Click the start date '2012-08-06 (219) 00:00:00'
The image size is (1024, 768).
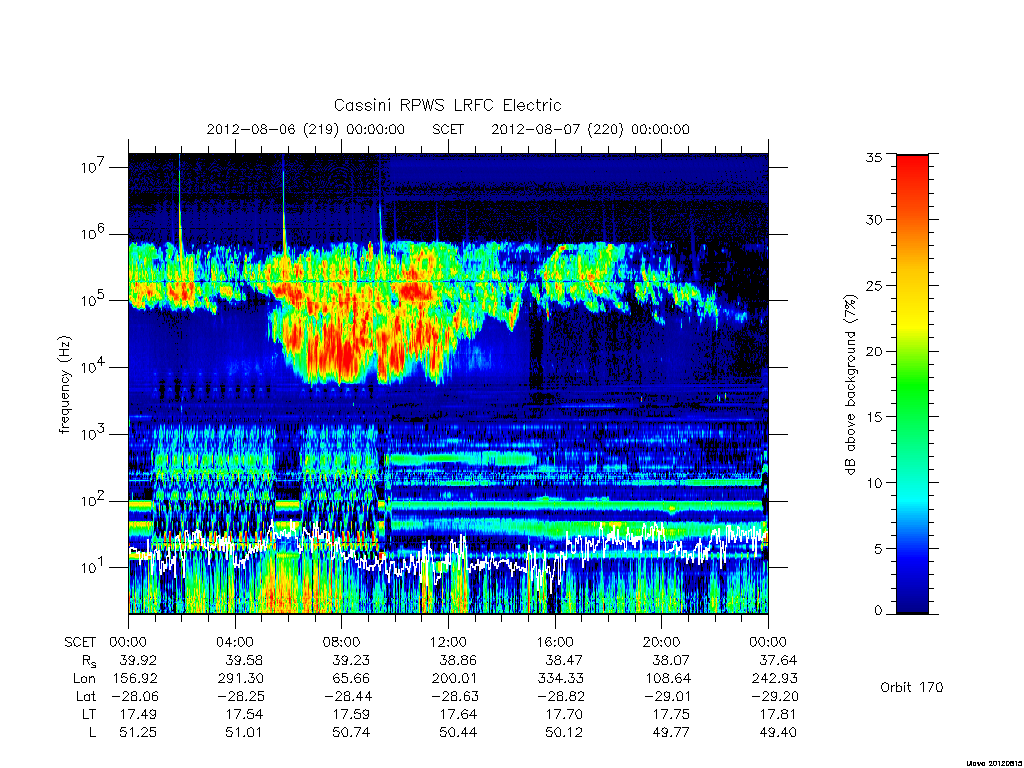pyautogui.click(x=306, y=129)
